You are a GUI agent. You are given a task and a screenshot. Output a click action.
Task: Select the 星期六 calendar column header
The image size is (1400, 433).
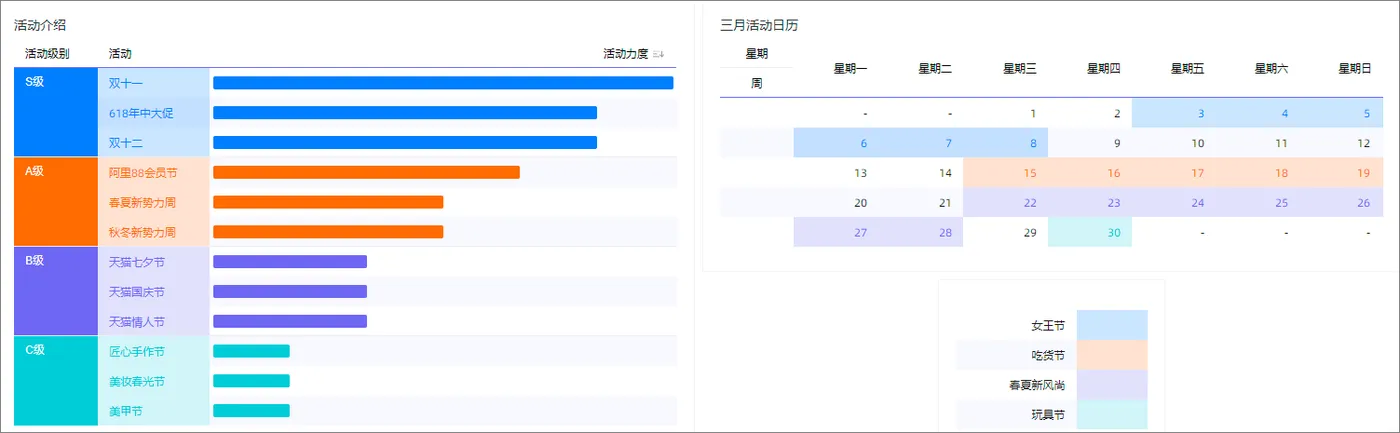pos(1271,68)
